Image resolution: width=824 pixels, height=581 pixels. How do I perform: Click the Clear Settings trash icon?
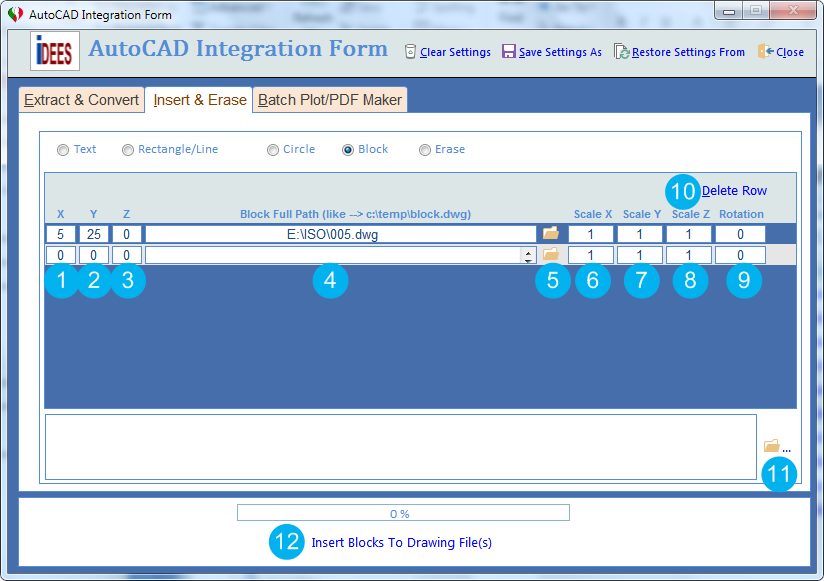410,51
